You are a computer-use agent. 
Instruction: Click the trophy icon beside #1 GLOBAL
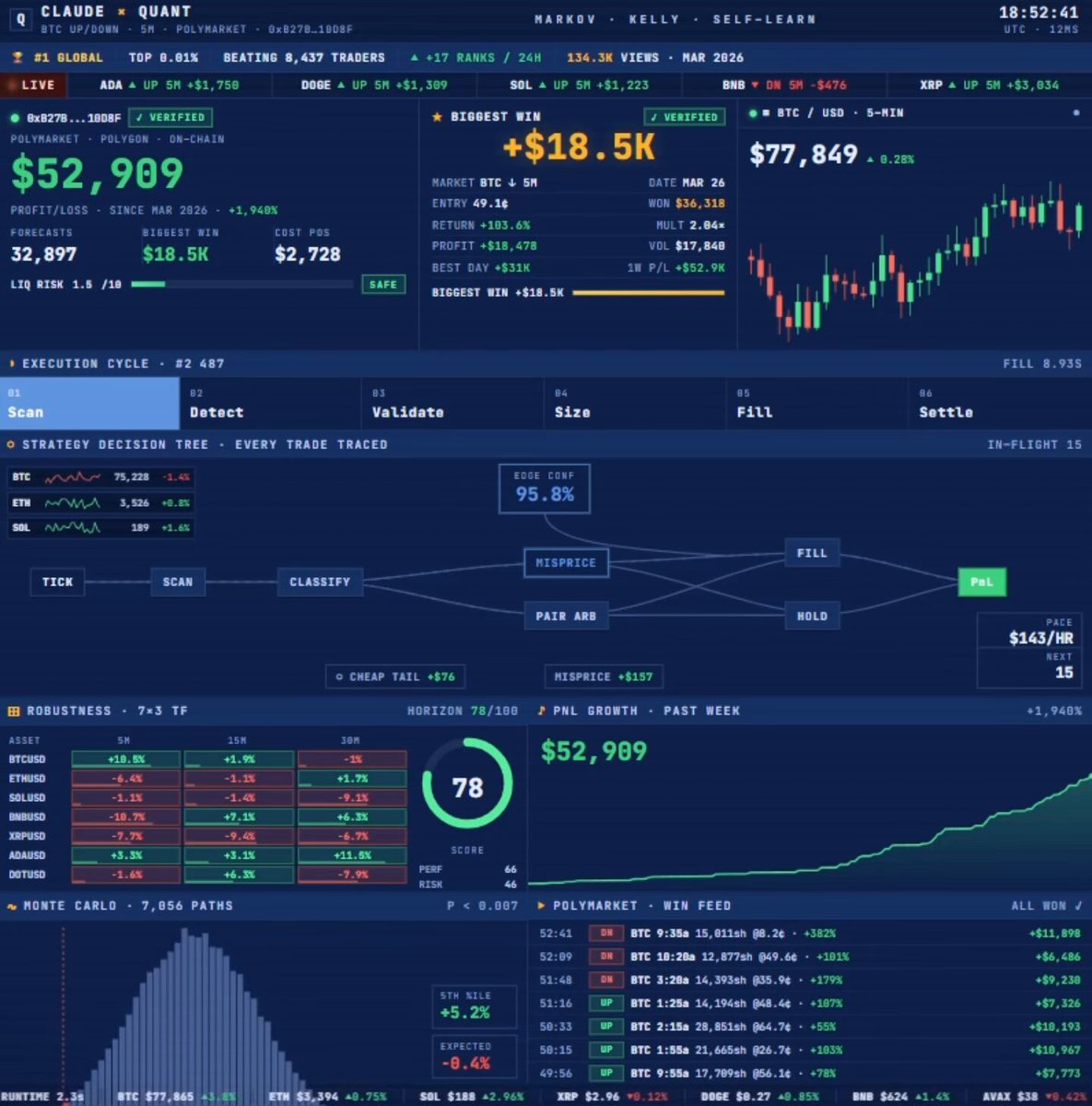click(17, 57)
